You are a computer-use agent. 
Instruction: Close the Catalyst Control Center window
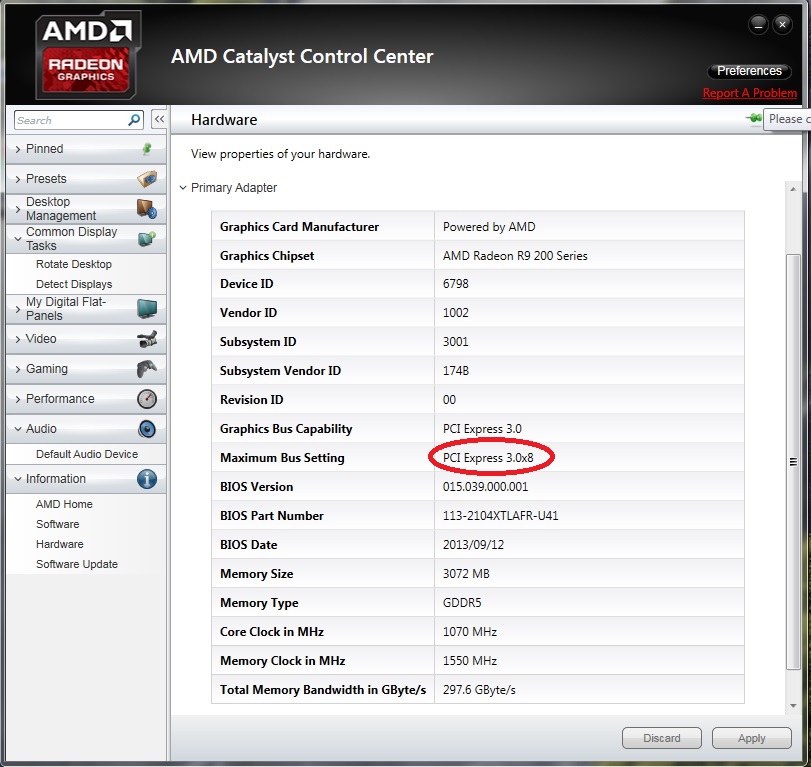coord(783,24)
